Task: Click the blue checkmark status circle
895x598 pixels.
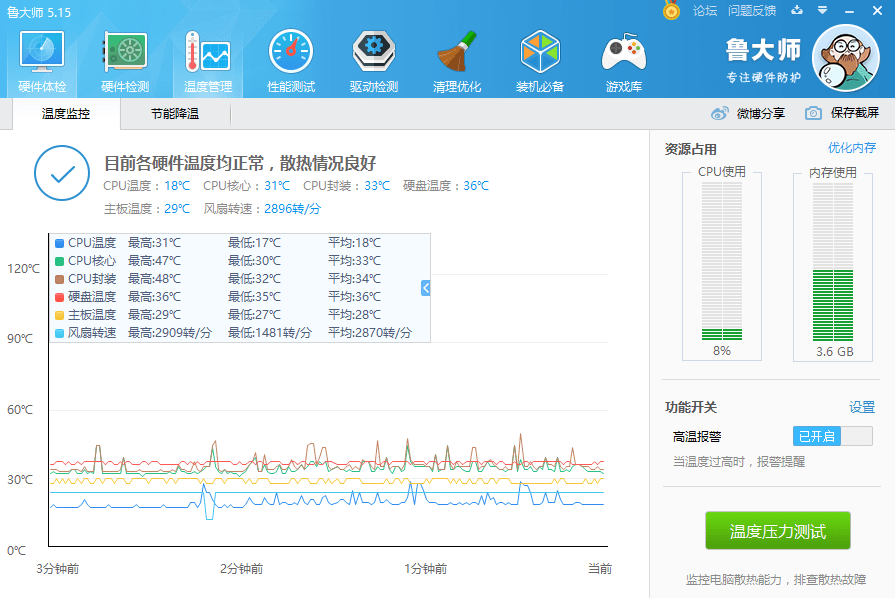Action: (62, 173)
